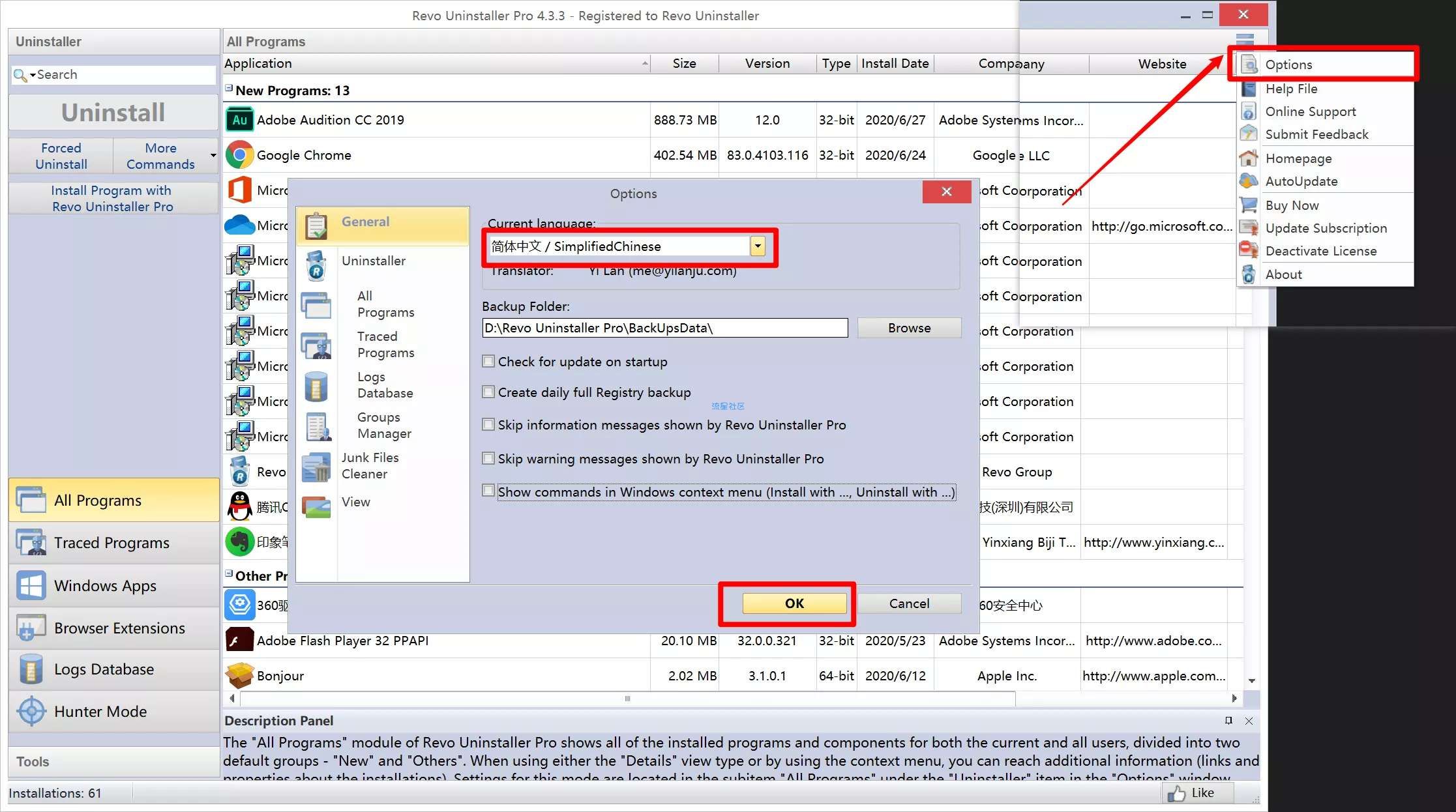Open Browser Extensions module
Viewport: 1456px width, 812px height.
[x=114, y=628]
